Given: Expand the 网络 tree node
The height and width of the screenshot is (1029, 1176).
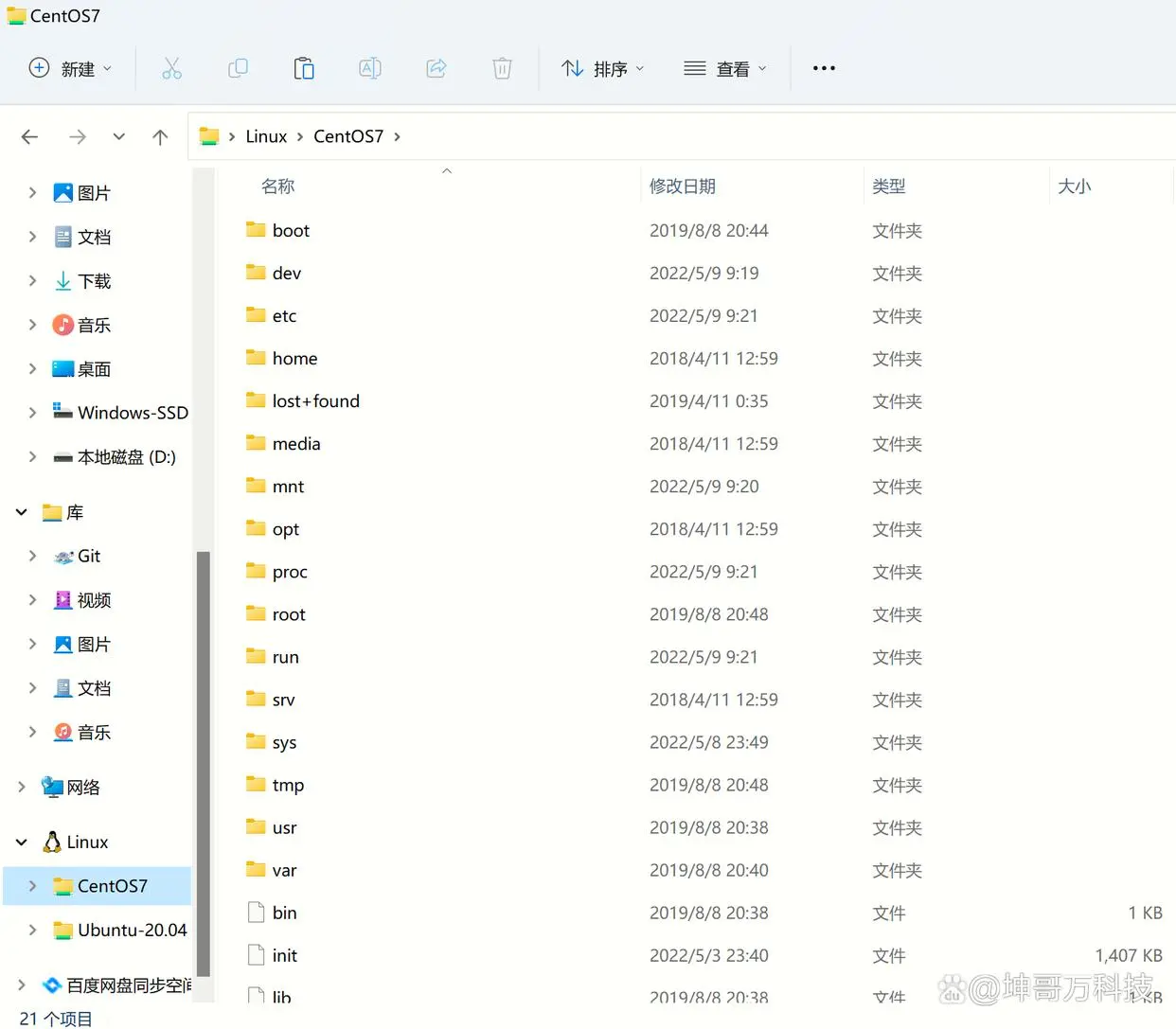Looking at the screenshot, I should click(x=21, y=787).
